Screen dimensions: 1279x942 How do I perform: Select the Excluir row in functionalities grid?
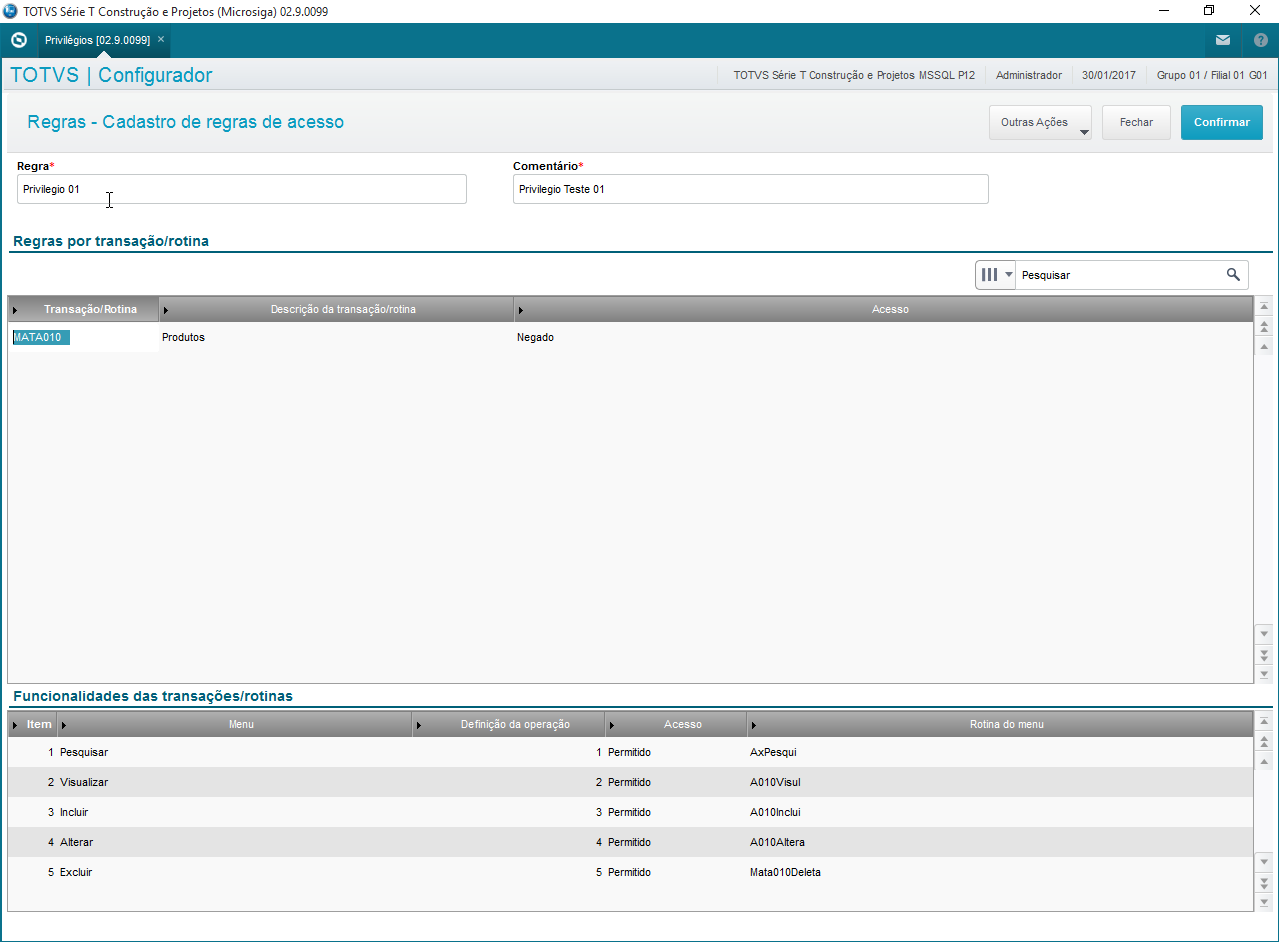click(x=630, y=872)
